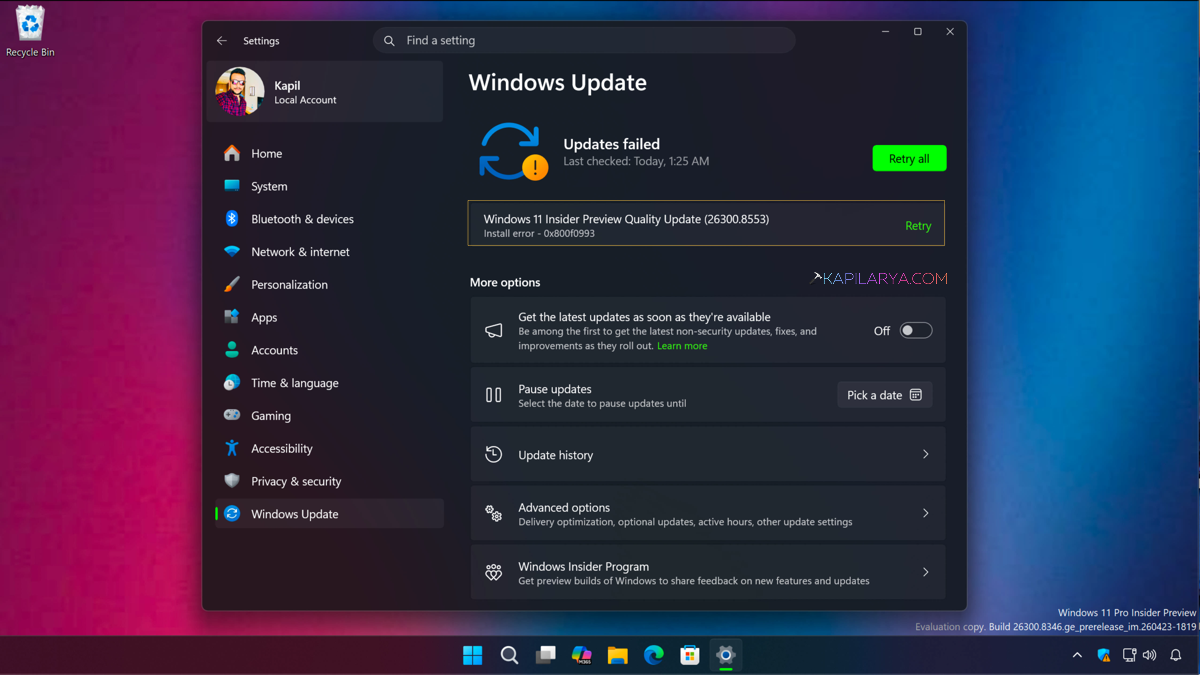
Task: Expand Advanced options chevron
Action: [926, 513]
